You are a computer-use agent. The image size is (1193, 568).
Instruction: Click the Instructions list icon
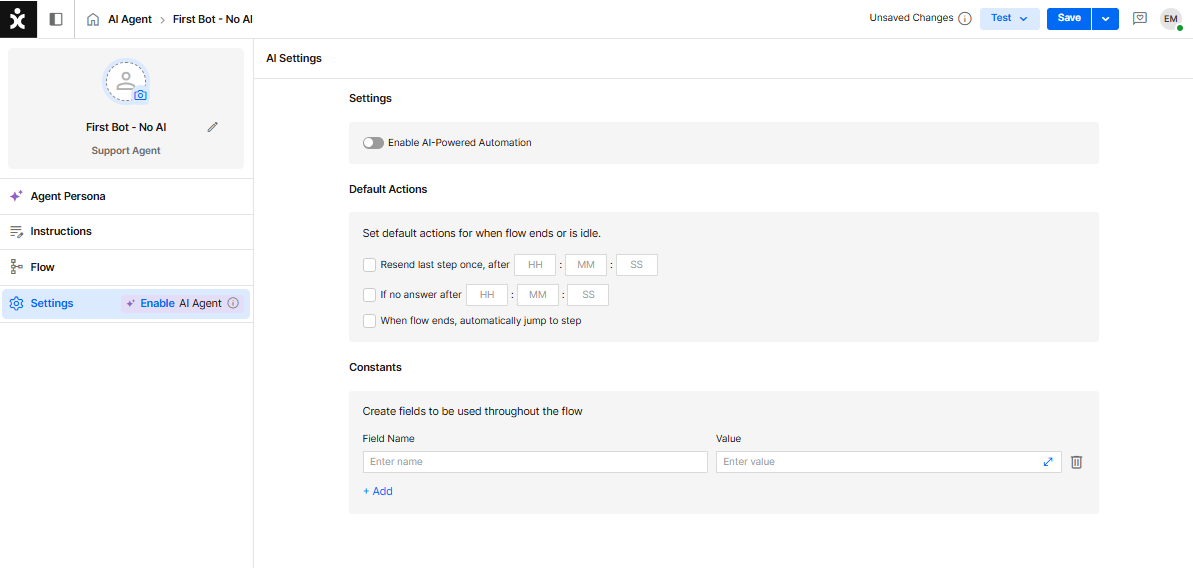[16, 231]
